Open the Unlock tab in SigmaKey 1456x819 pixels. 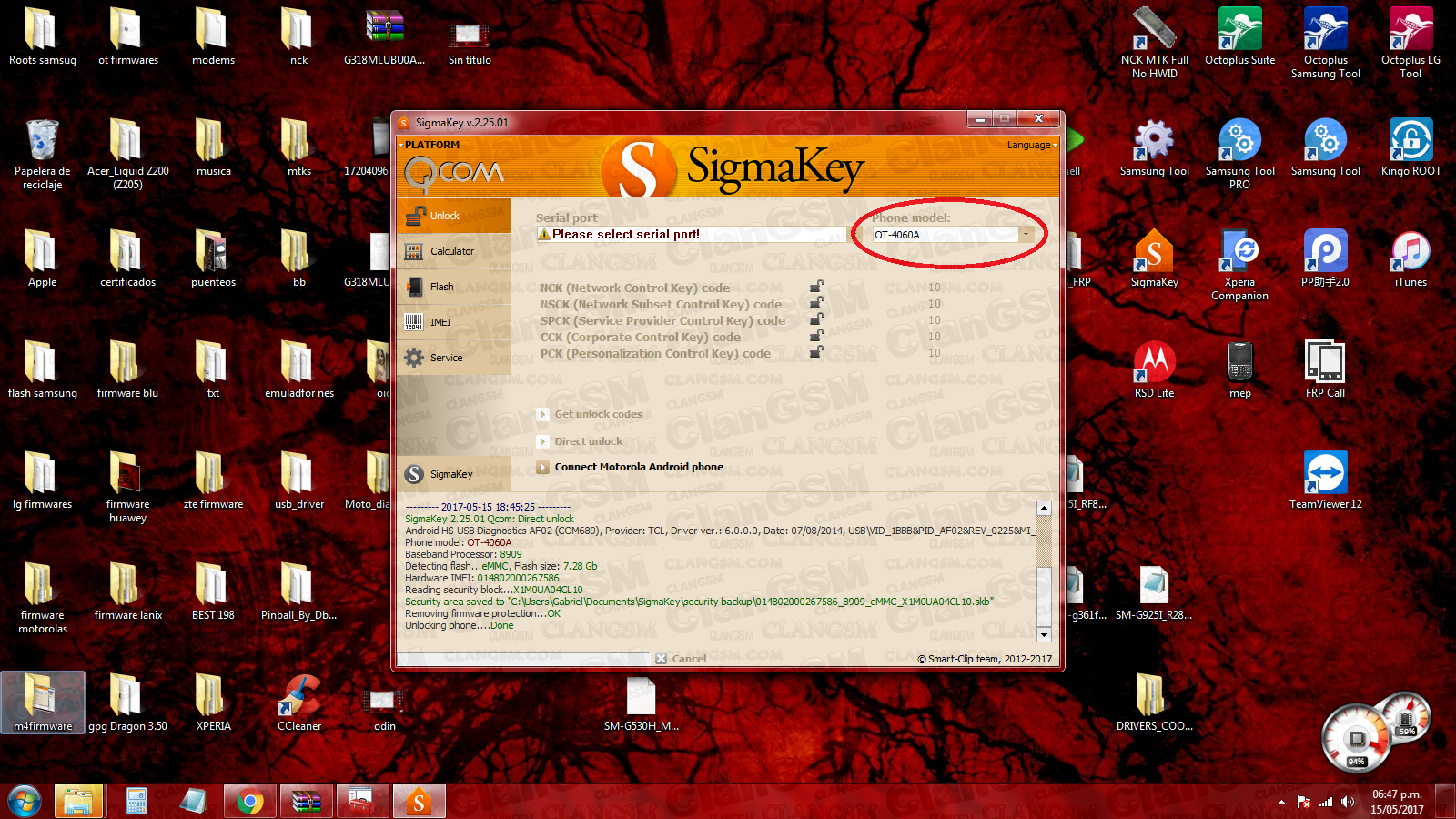pyautogui.click(x=454, y=216)
